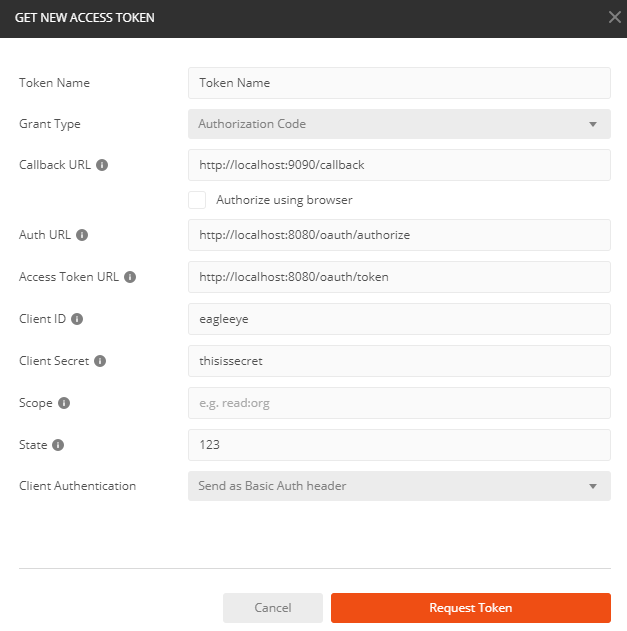Viewport: 627px width, 631px height.
Task: Enable the Authorize using browser checkbox
Action: [198, 200]
